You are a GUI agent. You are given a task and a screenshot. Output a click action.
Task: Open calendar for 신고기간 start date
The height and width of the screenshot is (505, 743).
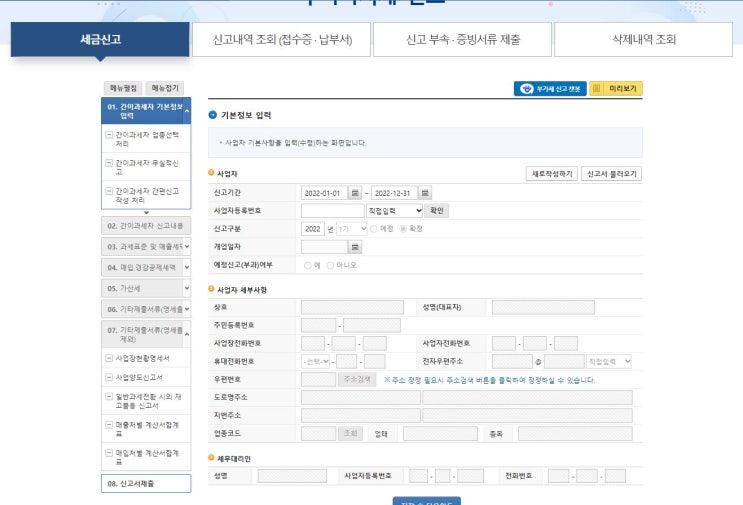[x=354, y=193]
